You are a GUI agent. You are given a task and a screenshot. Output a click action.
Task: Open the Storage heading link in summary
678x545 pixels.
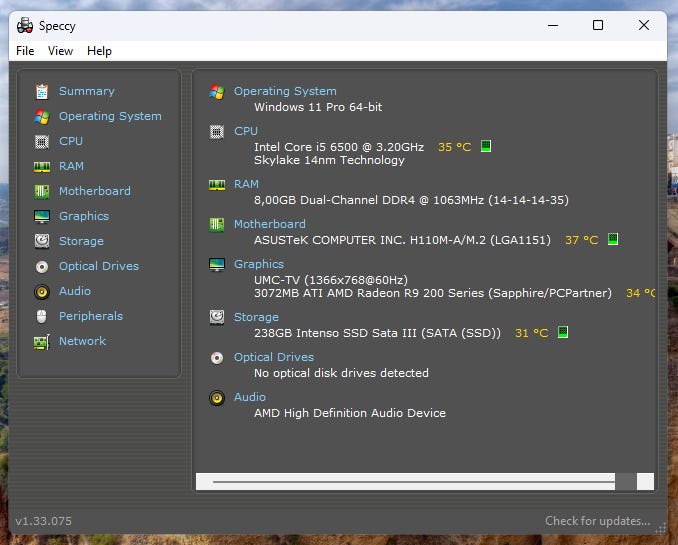(256, 317)
